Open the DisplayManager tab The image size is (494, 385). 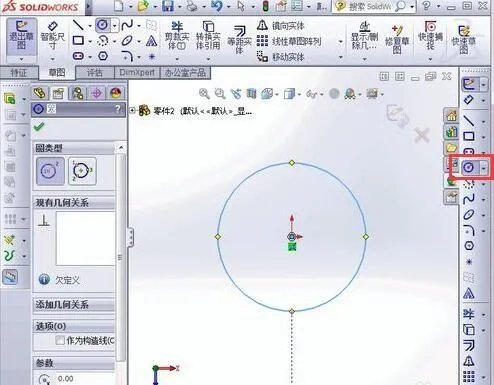point(115,93)
